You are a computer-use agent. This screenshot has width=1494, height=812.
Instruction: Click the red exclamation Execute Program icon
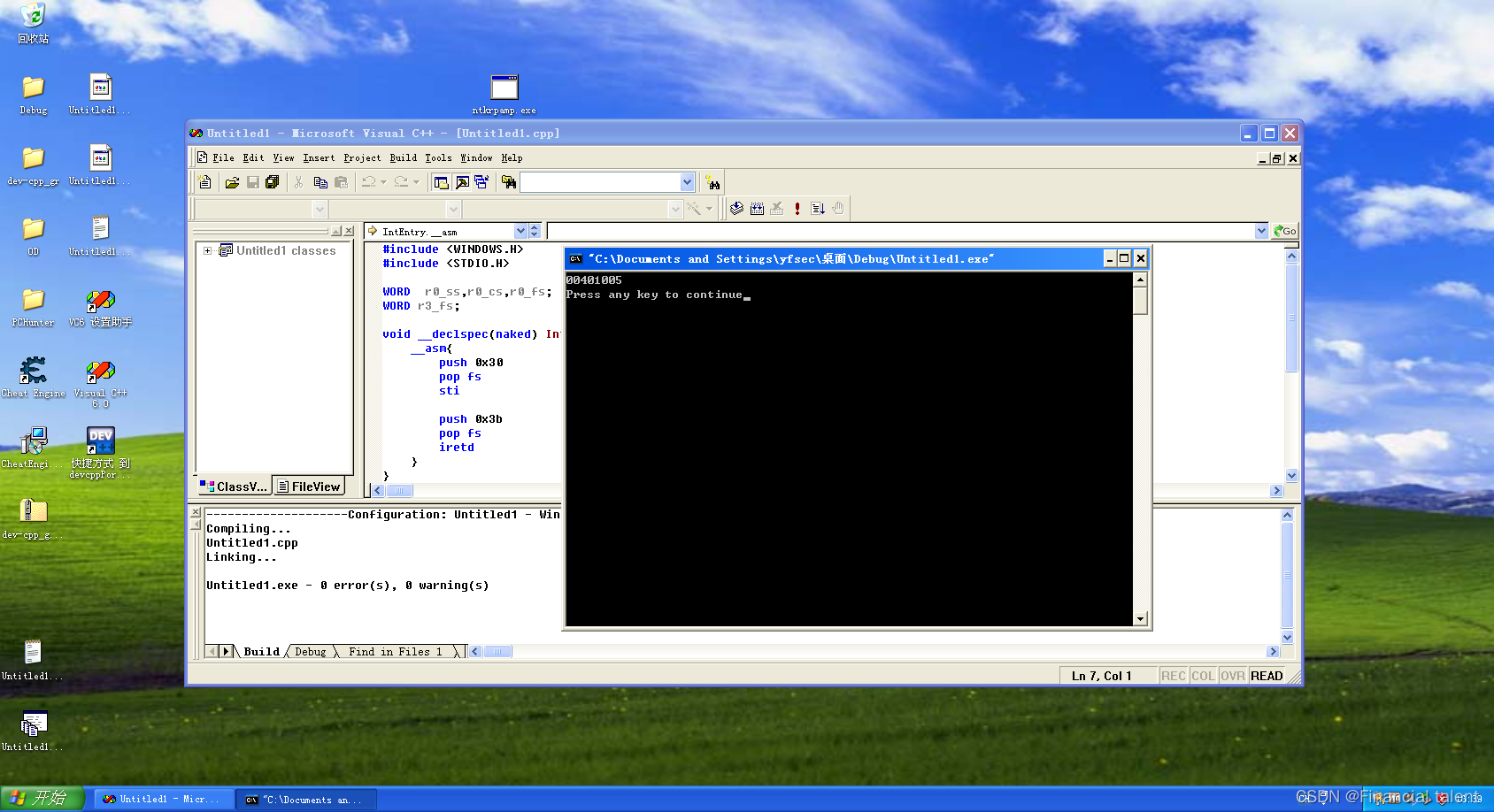click(797, 209)
